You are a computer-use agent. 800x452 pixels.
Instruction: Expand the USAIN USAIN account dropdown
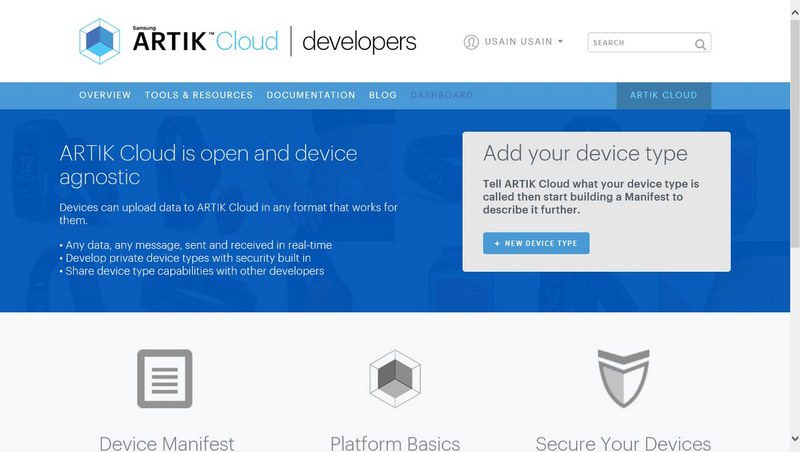[x=523, y=42]
